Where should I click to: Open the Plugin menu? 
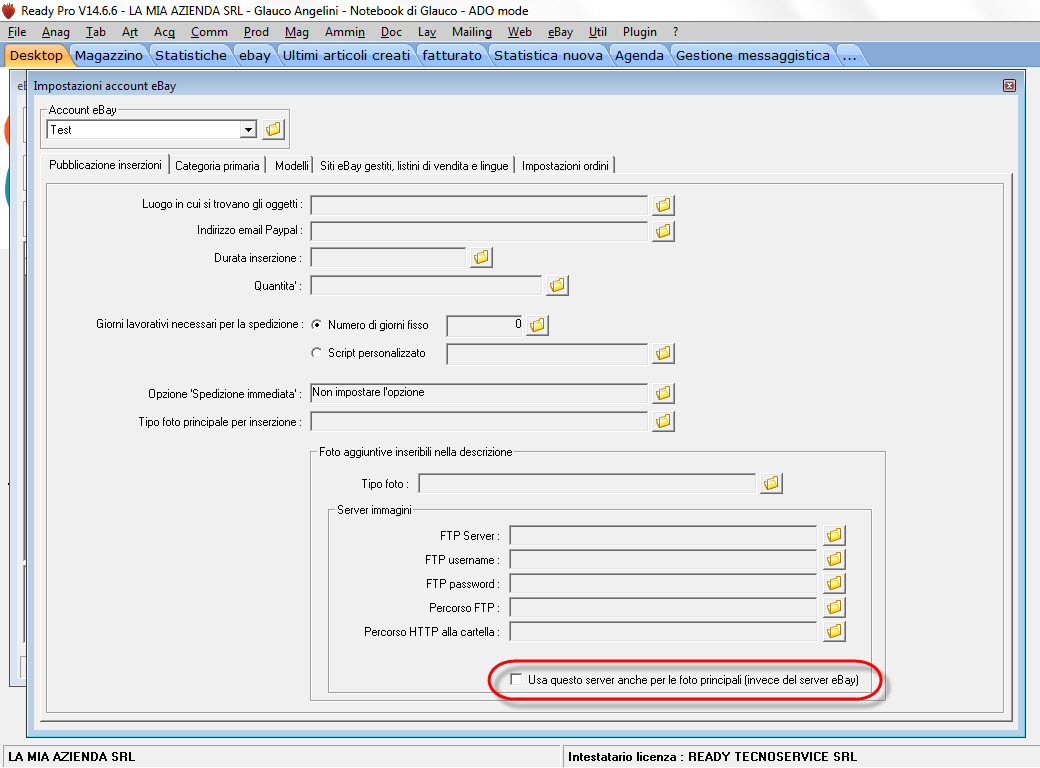point(639,32)
